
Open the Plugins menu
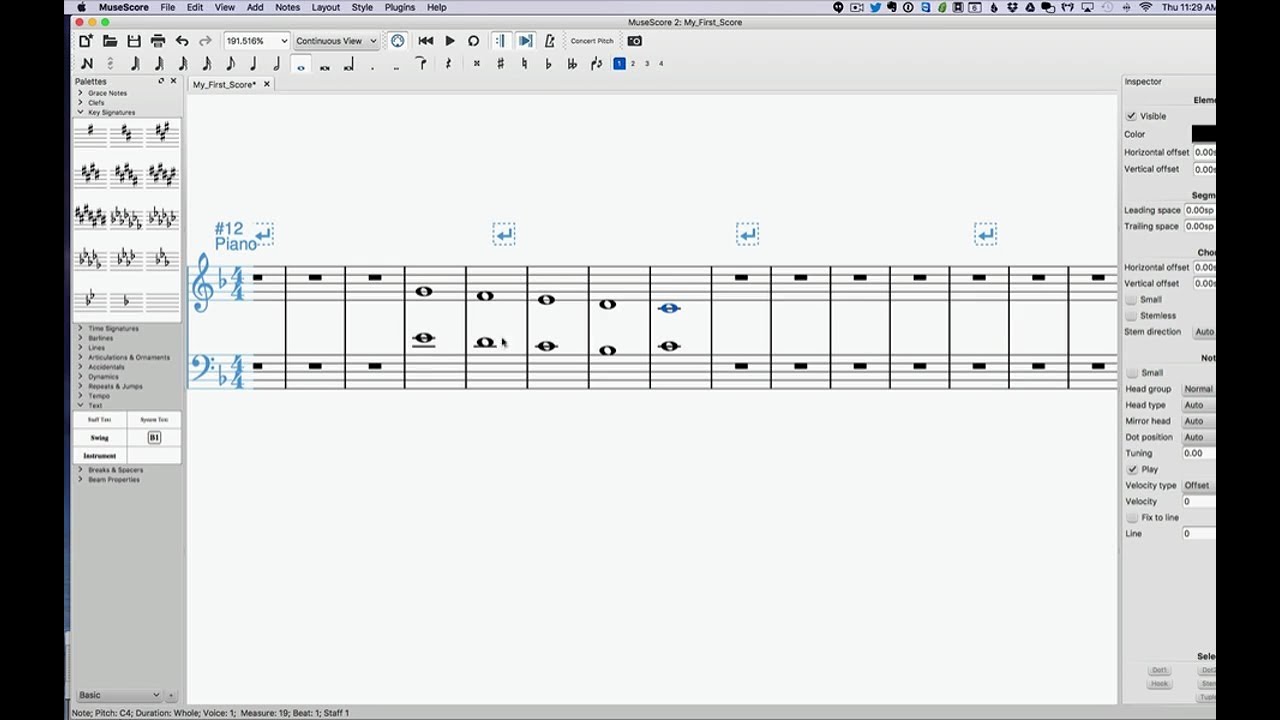coord(399,7)
